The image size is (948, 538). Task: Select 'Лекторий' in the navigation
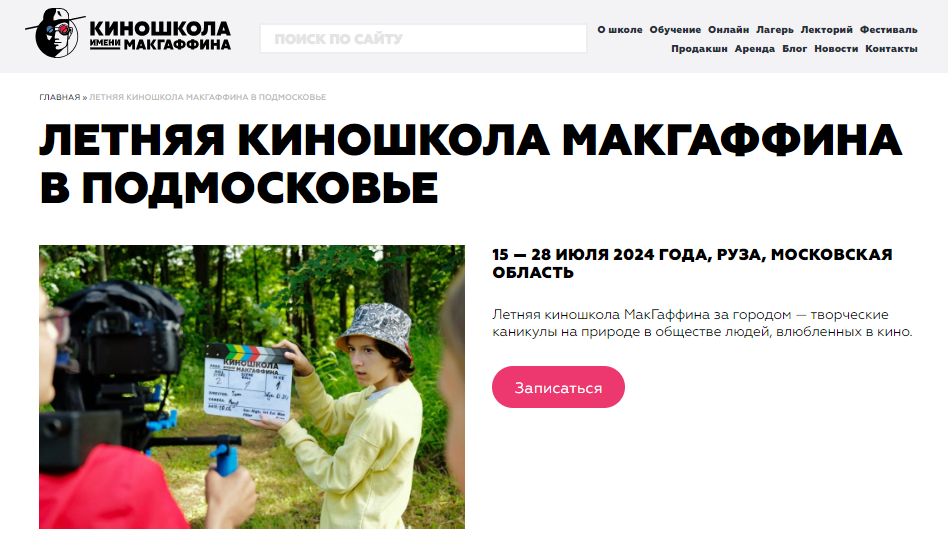tap(826, 30)
